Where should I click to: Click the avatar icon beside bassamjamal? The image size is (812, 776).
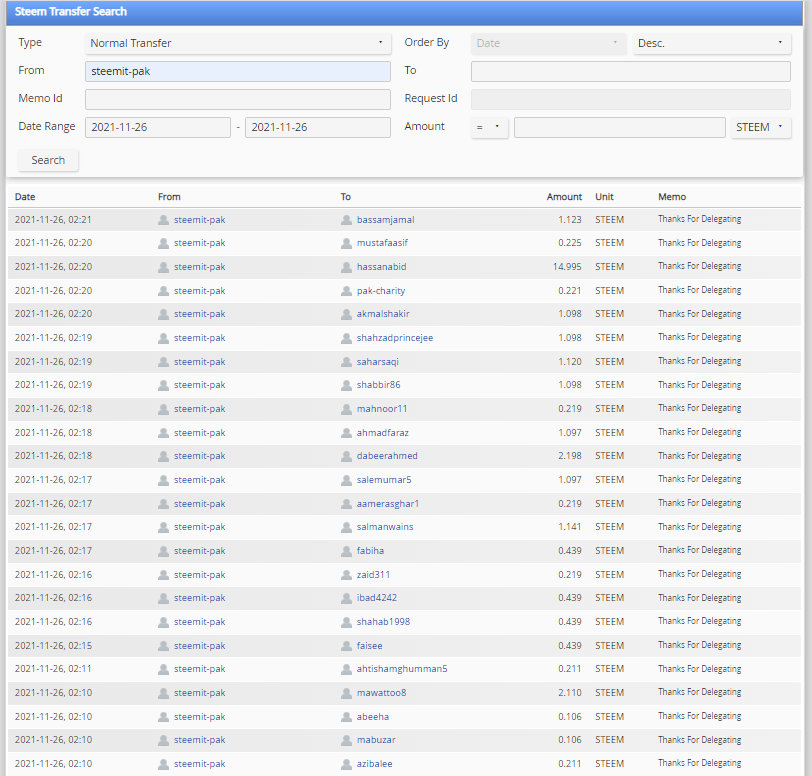tap(346, 220)
